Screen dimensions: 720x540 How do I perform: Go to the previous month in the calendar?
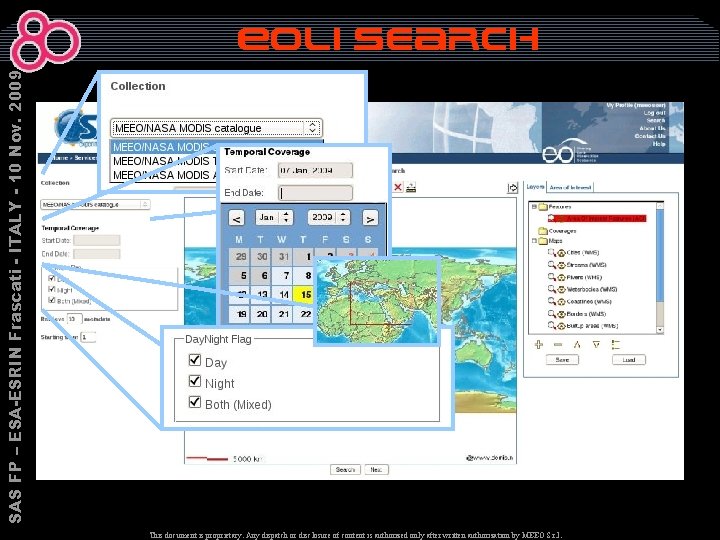(236, 219)
